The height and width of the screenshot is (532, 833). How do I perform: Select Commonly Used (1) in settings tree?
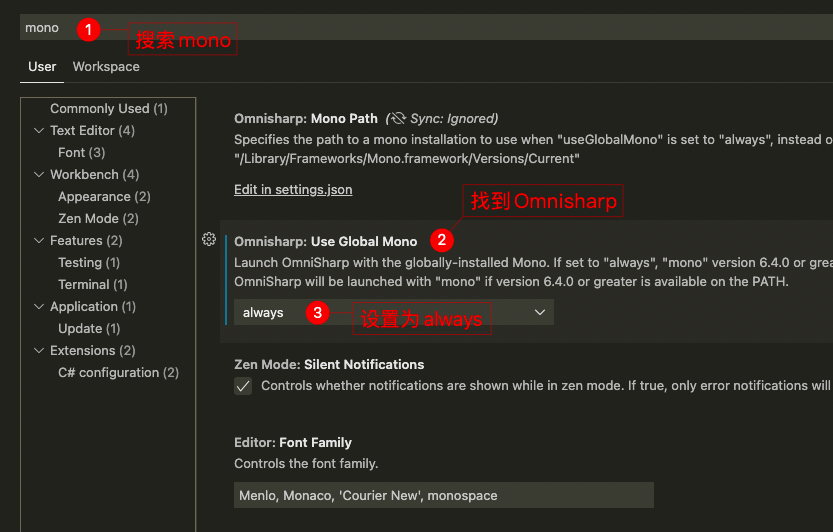[109, 108]
